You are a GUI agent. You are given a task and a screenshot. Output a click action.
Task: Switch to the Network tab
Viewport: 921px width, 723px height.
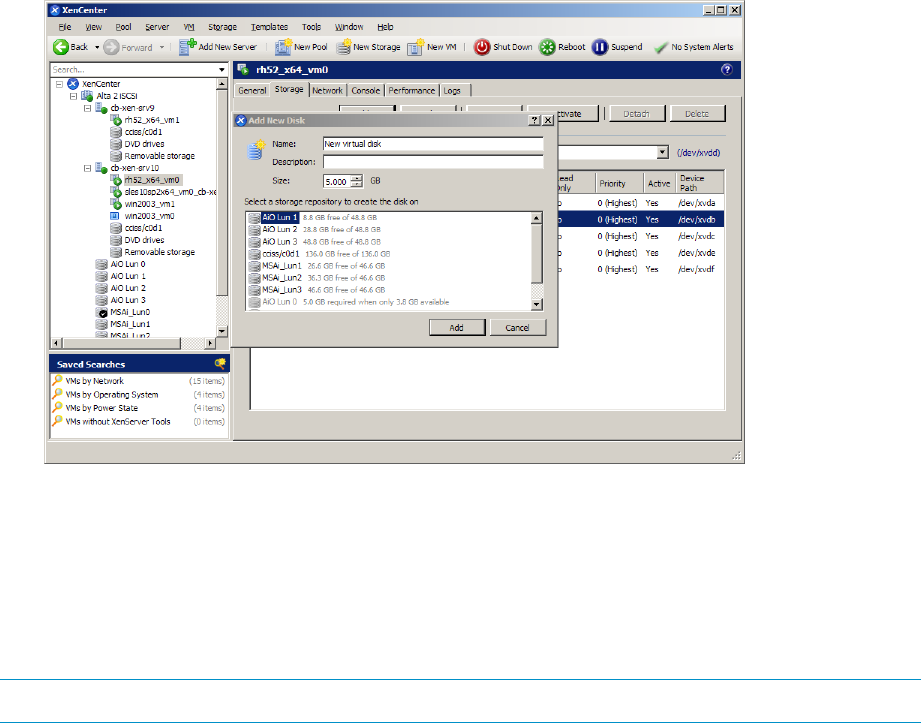[327, 90]
